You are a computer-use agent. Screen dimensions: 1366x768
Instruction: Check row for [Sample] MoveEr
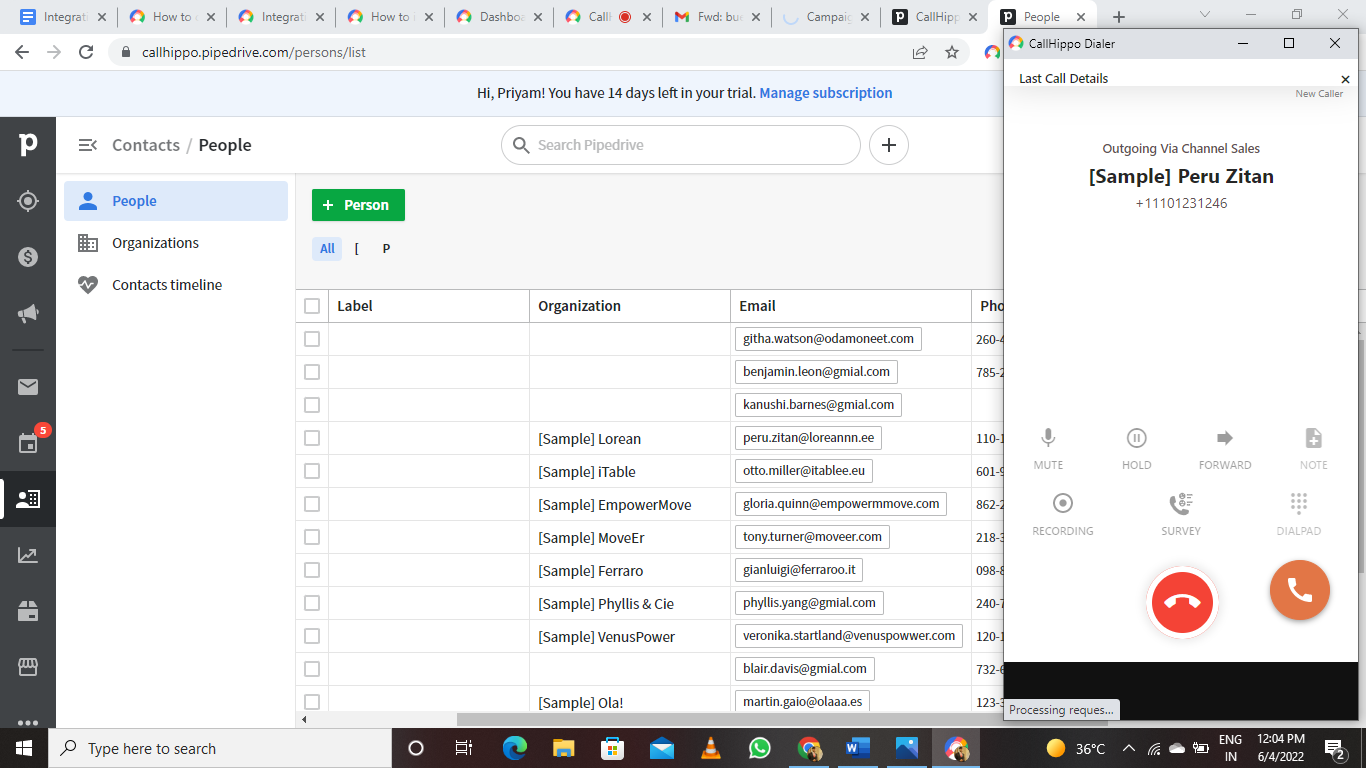312,537
